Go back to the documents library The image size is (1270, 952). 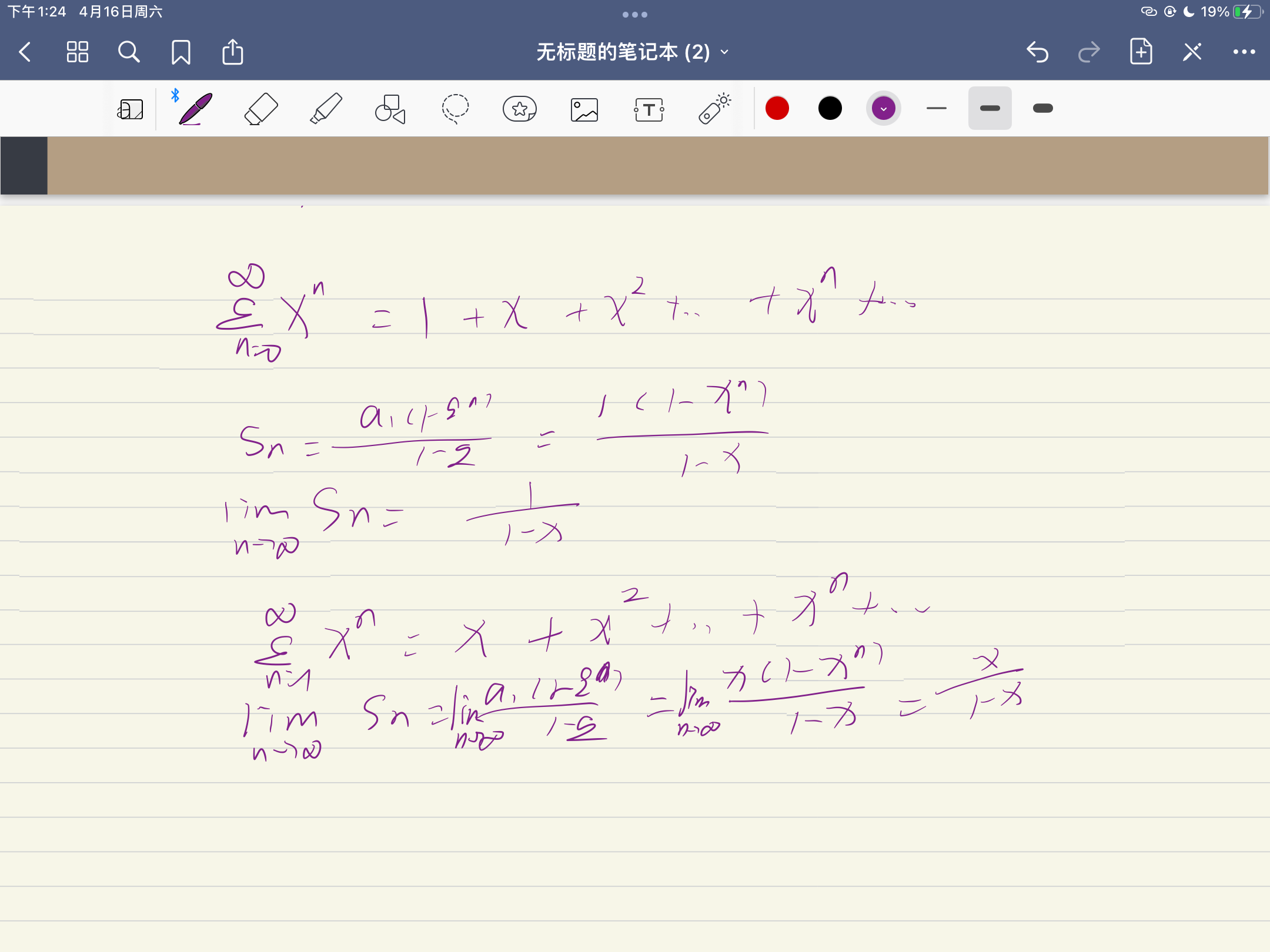(x=25, y=52)
